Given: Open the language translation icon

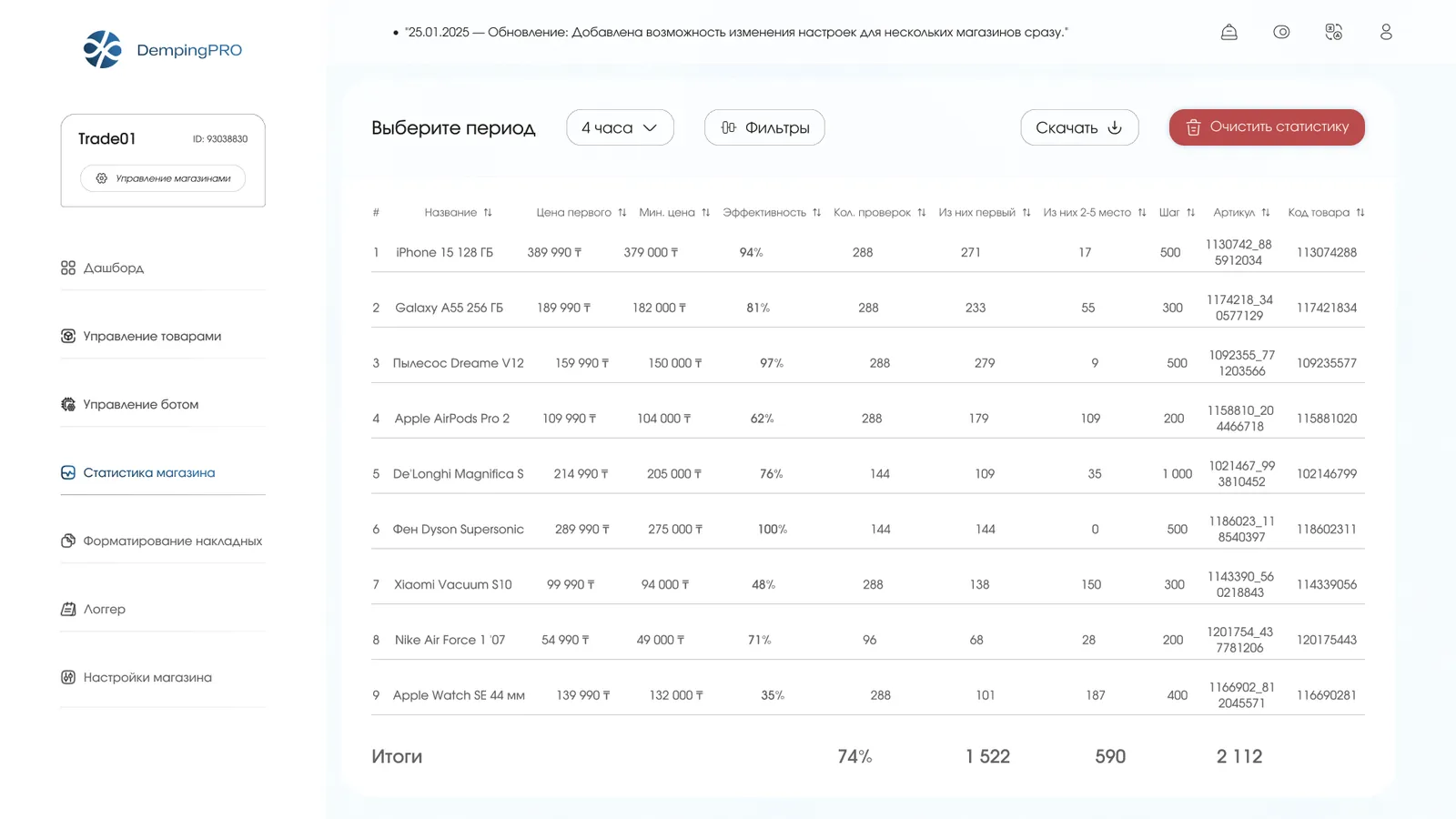Looking at the screenshot, I should [x=1334, y=32].
